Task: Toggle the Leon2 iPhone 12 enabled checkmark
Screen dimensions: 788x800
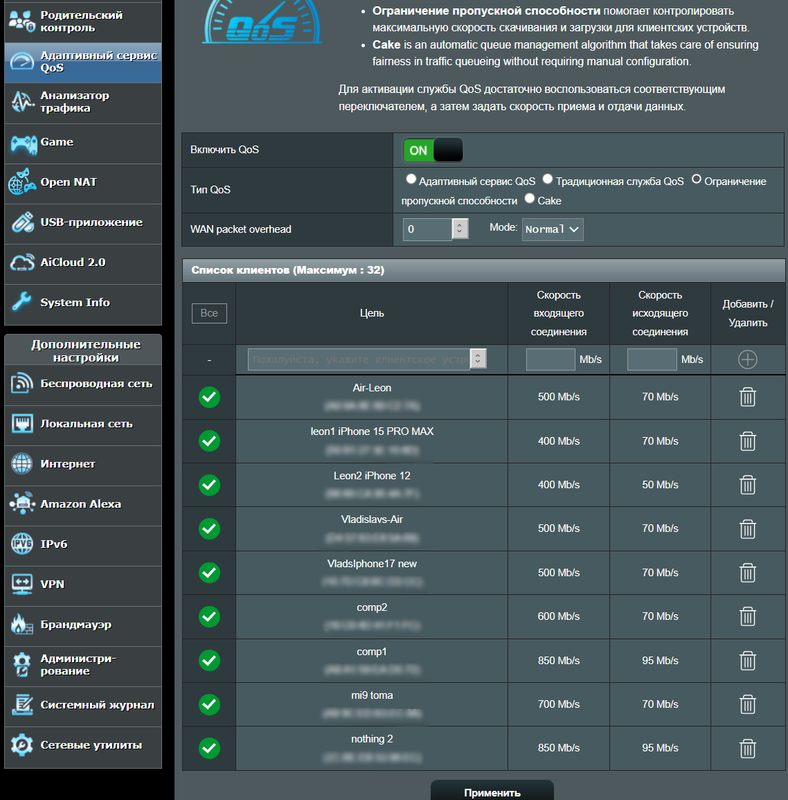Action: pyautogui.click(x=209, y=485)
